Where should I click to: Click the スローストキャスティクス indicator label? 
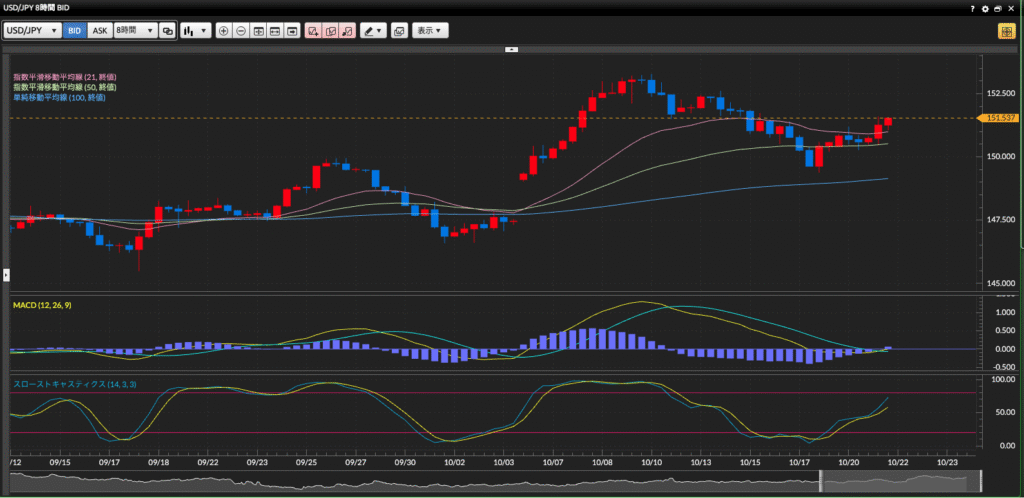[59, 384]
